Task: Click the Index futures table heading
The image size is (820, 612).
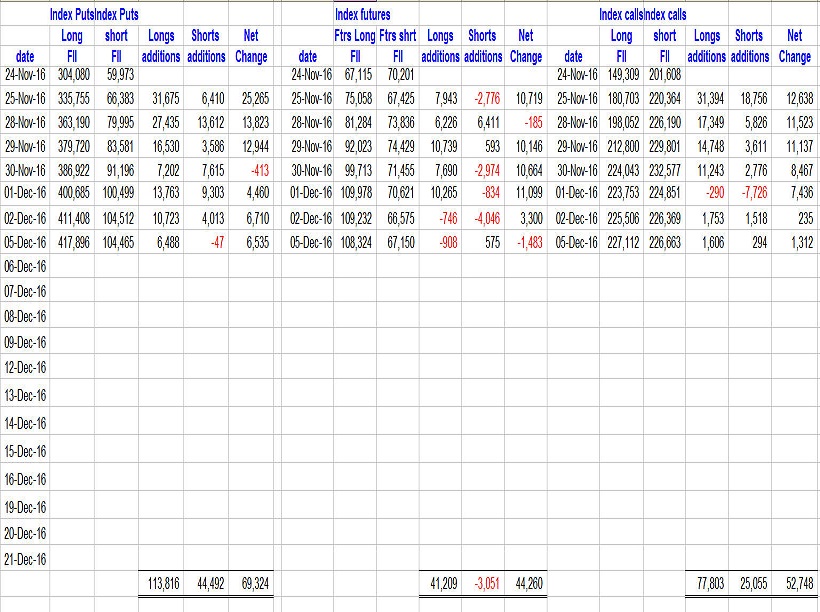Action: [x=363, y=15]
